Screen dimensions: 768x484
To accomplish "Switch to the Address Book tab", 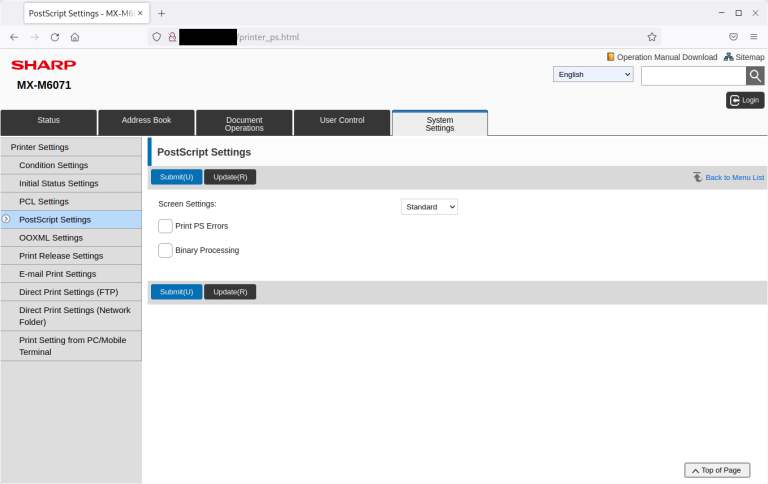I will (x=146, y=122).
